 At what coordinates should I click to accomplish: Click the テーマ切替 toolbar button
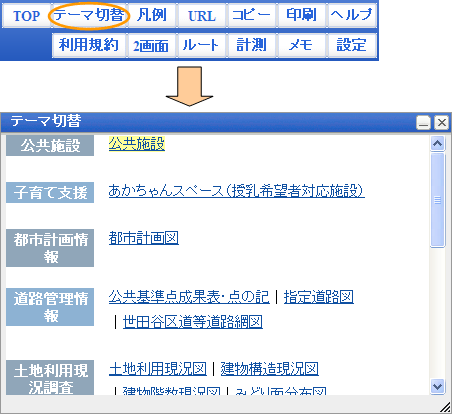pyautogui.click(x=89, y=15)
